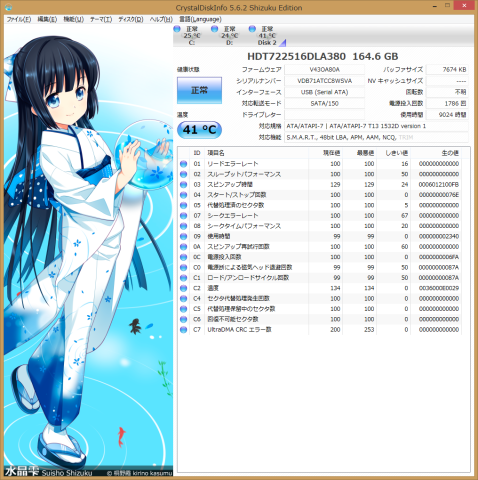
Task: Select the リードエラーレート row name
Action: pyautogui.click(x=233, y=164)
